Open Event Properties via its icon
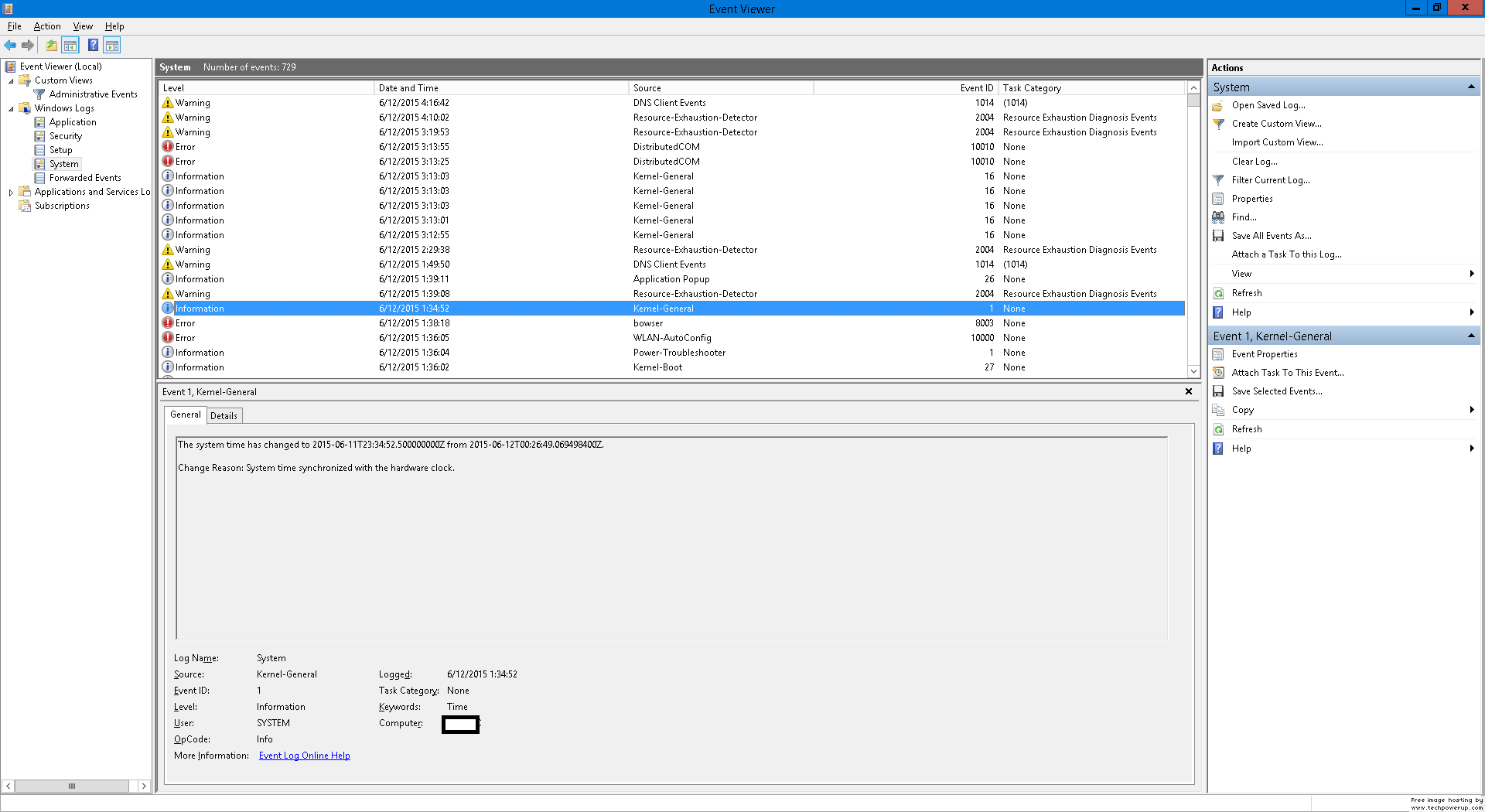Screen dimensions: 1485x812 click(x=1218, y=353)
